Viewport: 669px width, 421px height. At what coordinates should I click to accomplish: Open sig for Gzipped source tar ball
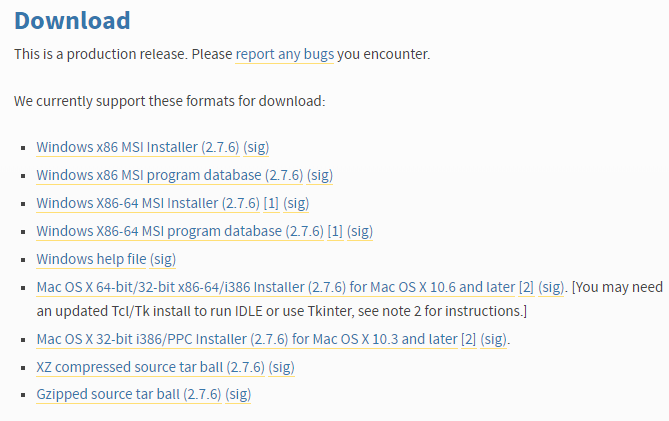click(239, 395)
